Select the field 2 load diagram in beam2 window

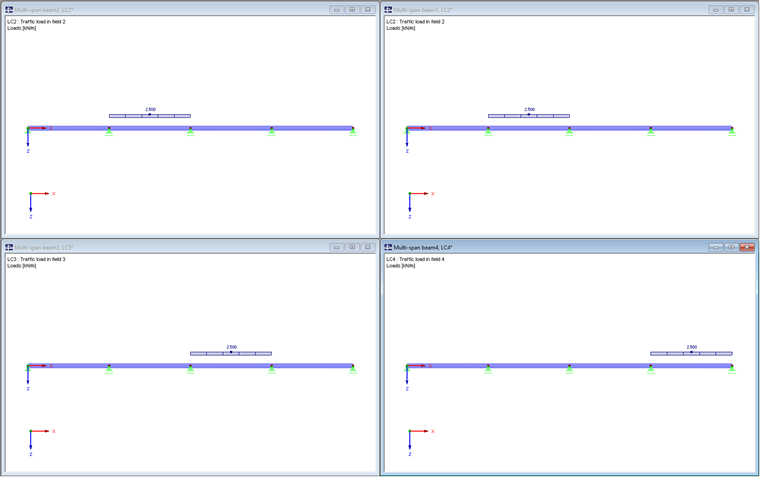pos(150,116)
